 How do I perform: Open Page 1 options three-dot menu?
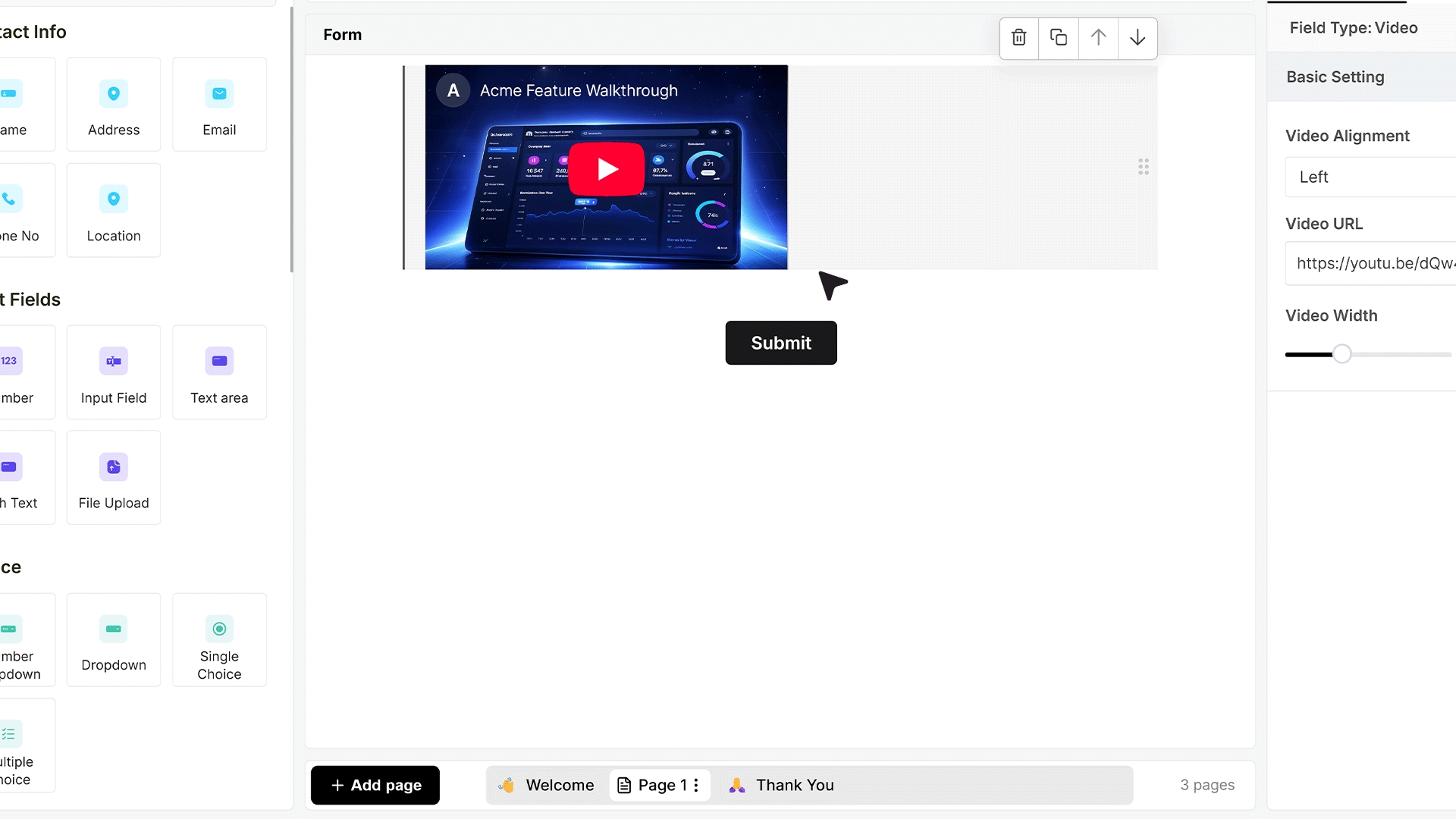click(696, 785)
